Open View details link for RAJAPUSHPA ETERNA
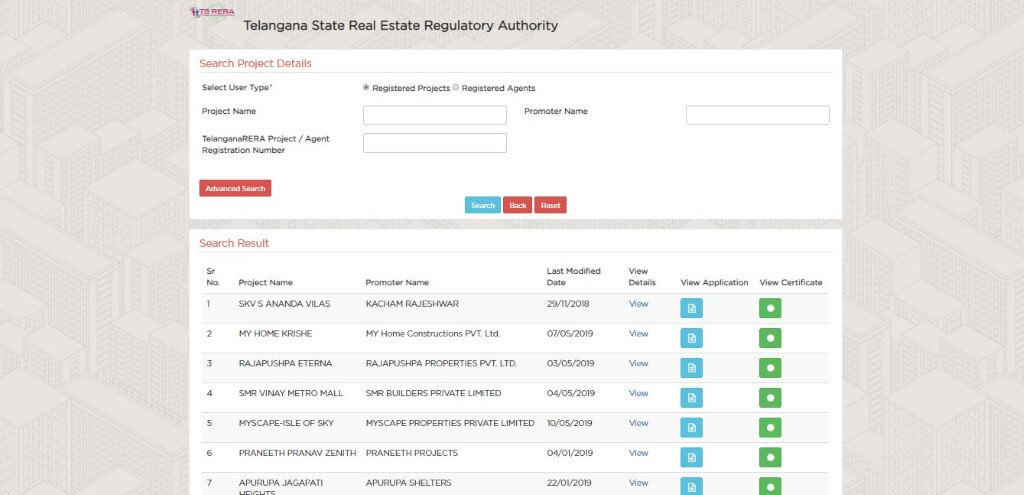The width and height of the screenshot is (1024, 495). [638, 364]
